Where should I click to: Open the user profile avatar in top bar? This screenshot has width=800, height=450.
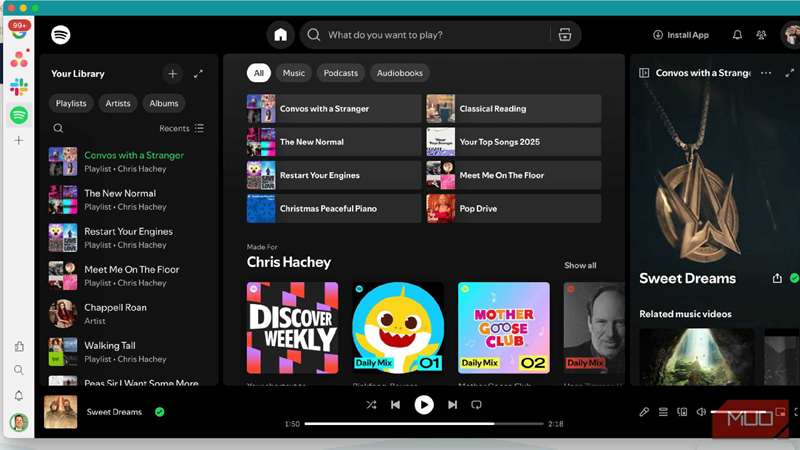[791, 35]
